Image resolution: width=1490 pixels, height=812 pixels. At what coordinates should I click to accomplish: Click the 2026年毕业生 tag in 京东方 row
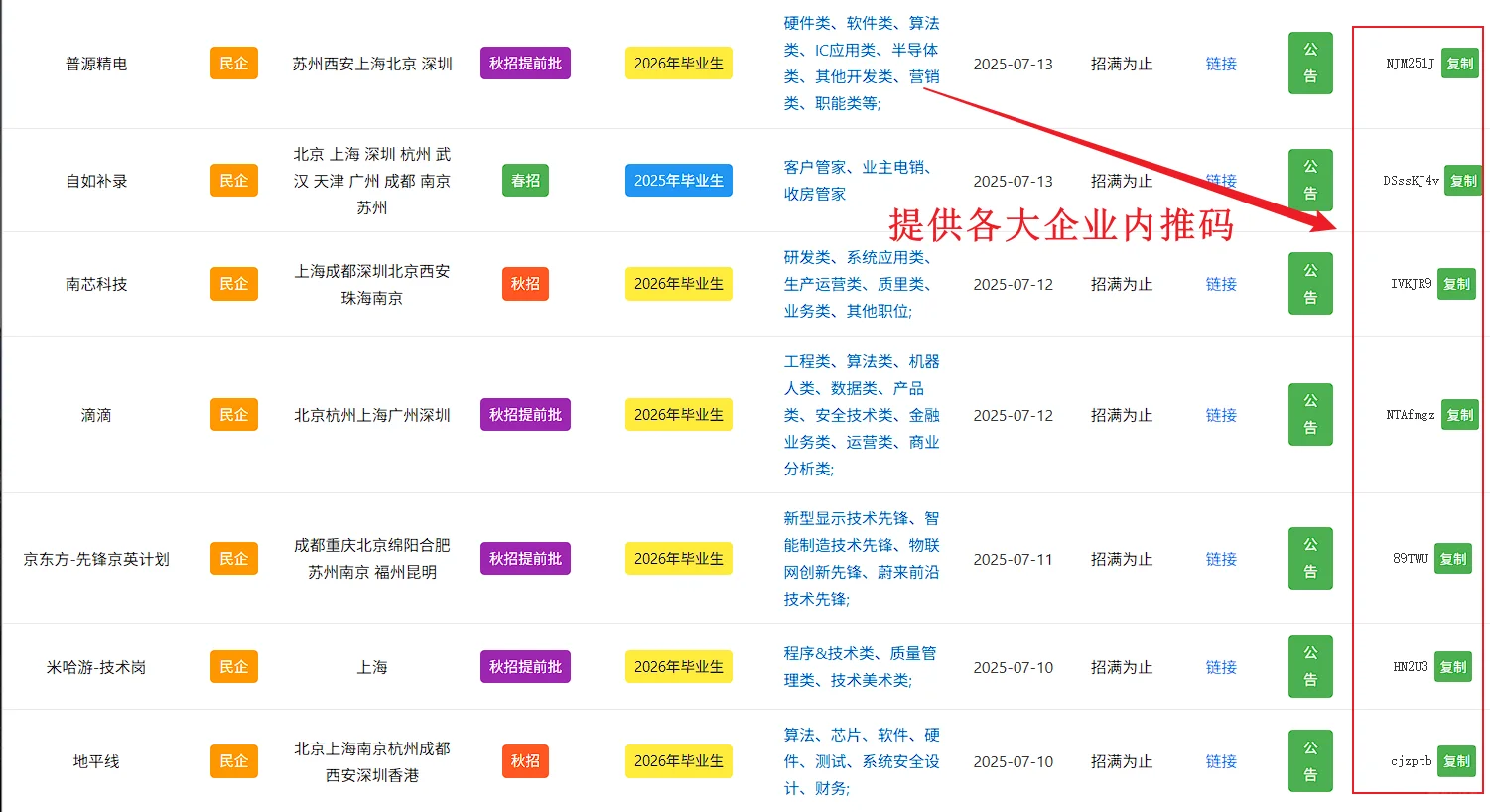click(x=679, y=559)
